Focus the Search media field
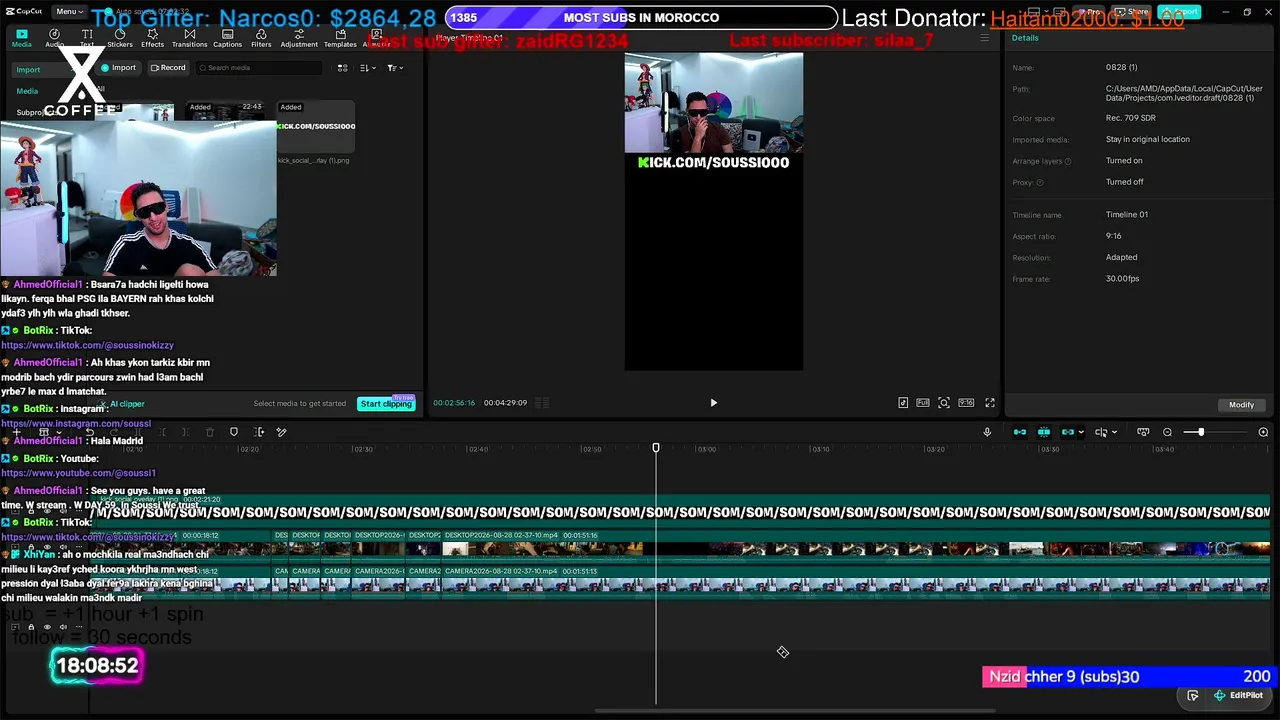The height and width of the screenshot is (720, 1280). [x=259, y=68]
